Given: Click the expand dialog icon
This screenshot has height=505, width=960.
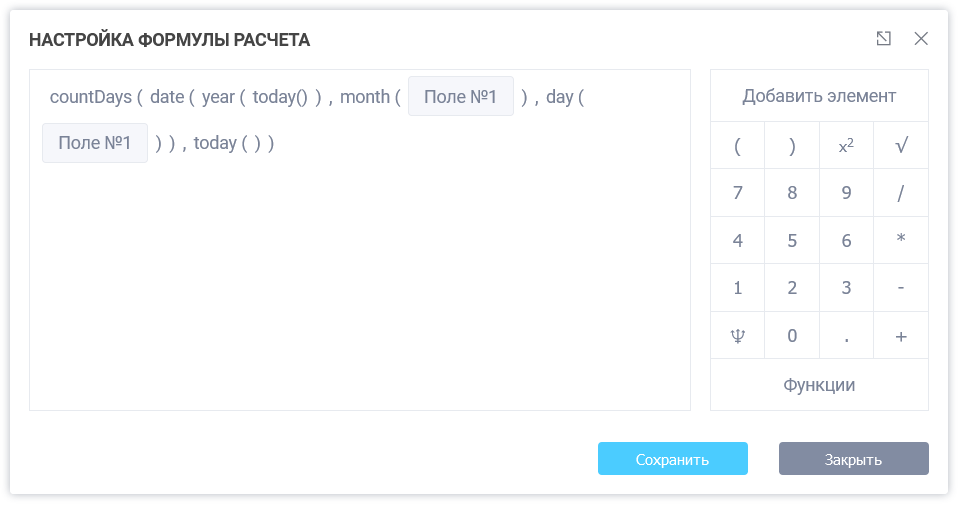Looking at the screenshot, I should [x=883, y=39].
